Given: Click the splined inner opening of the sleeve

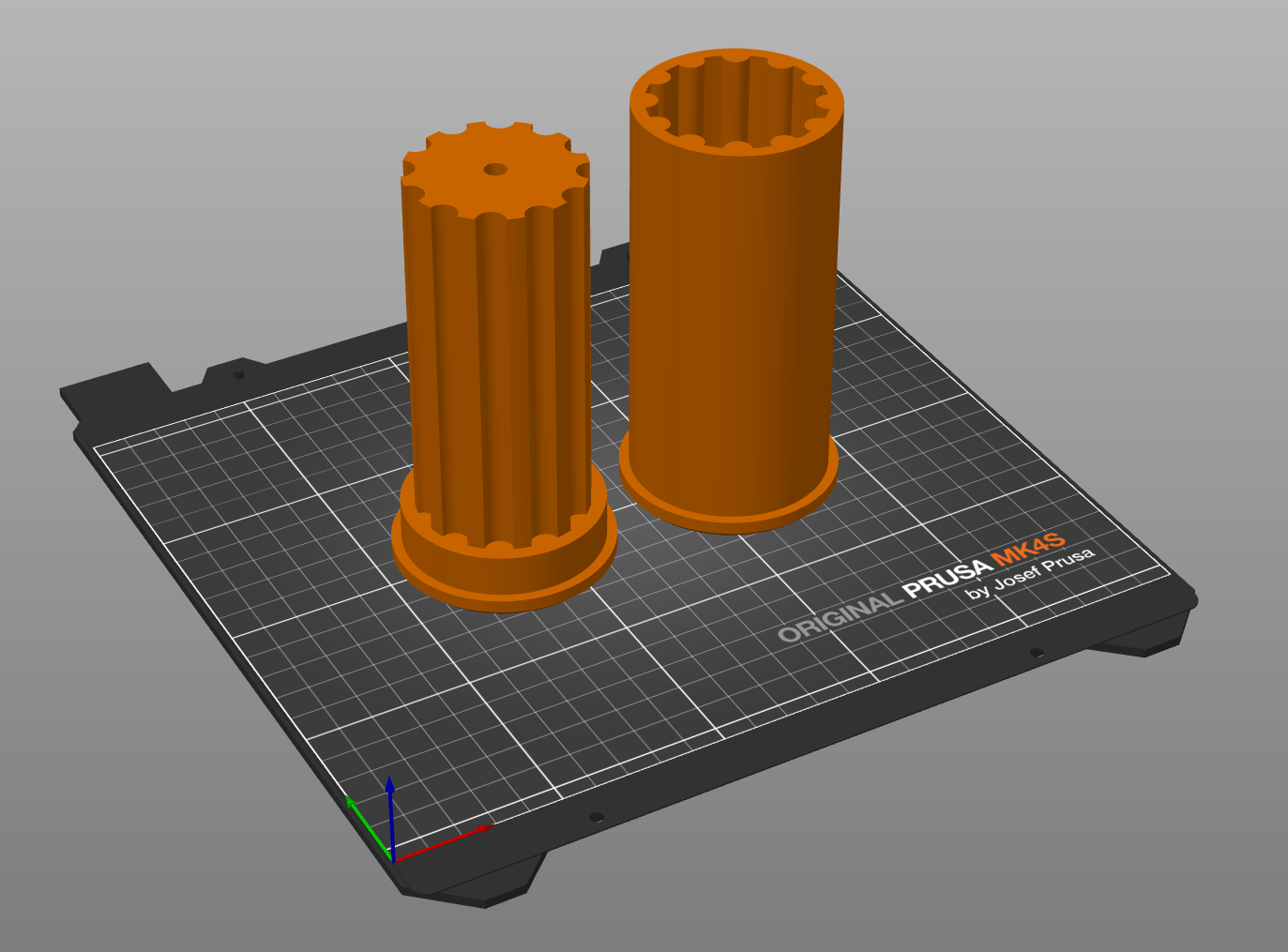Looking at the screenshot, I should click(x=737, y=103).
